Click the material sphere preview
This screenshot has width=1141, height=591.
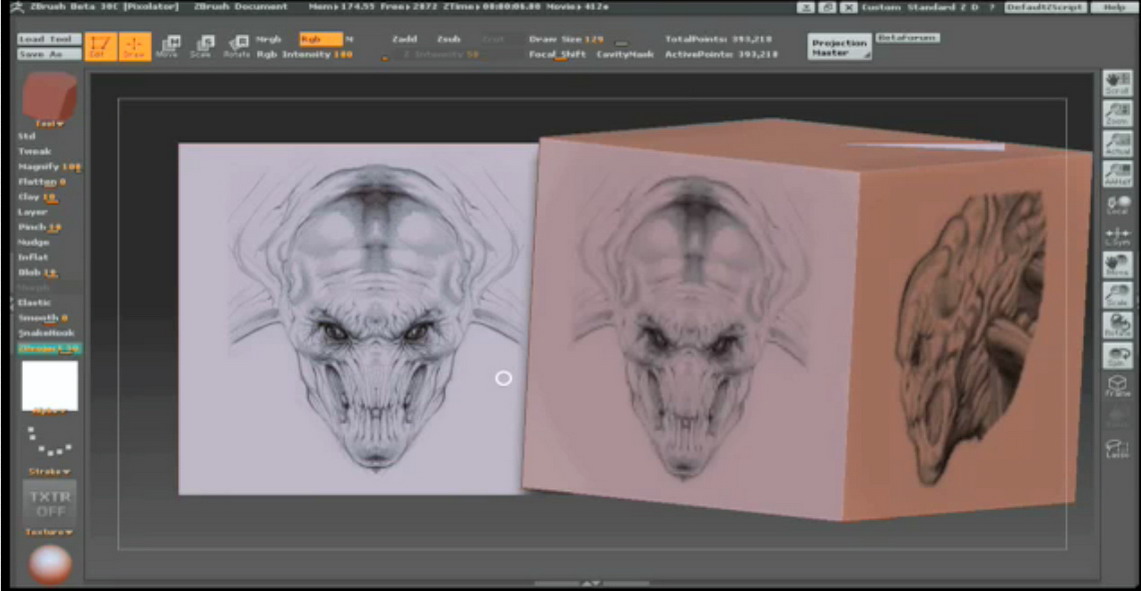(50, 564)
